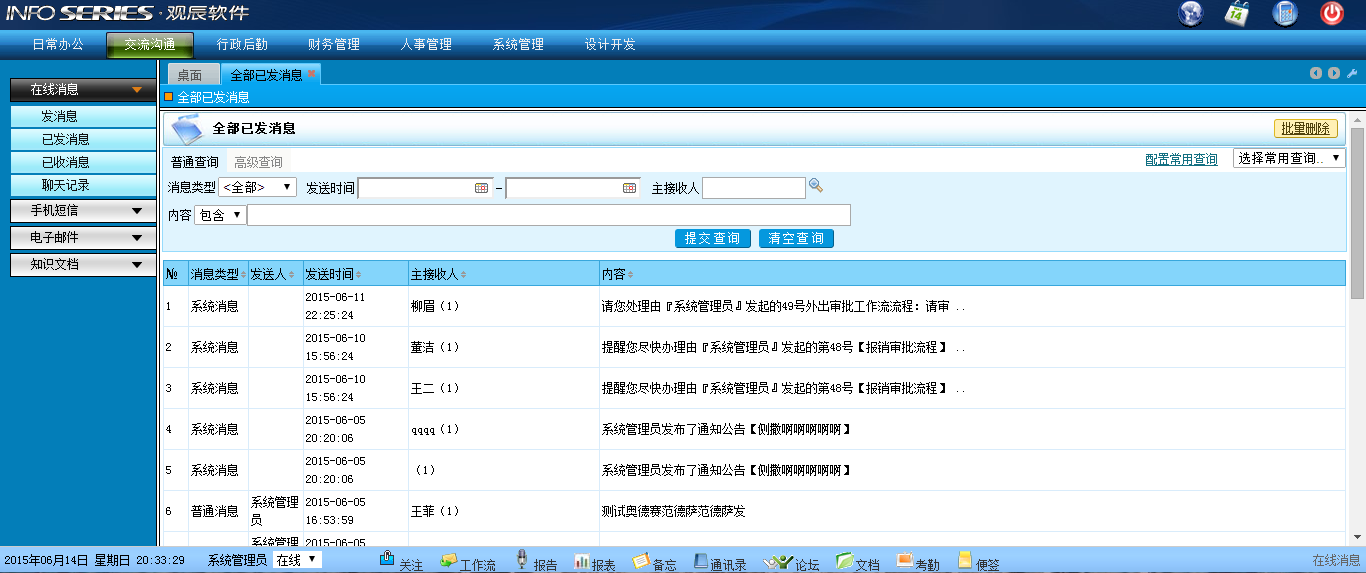Launch the calculator icon in the header
The image size is (1366, 573).
point(1285,13)
